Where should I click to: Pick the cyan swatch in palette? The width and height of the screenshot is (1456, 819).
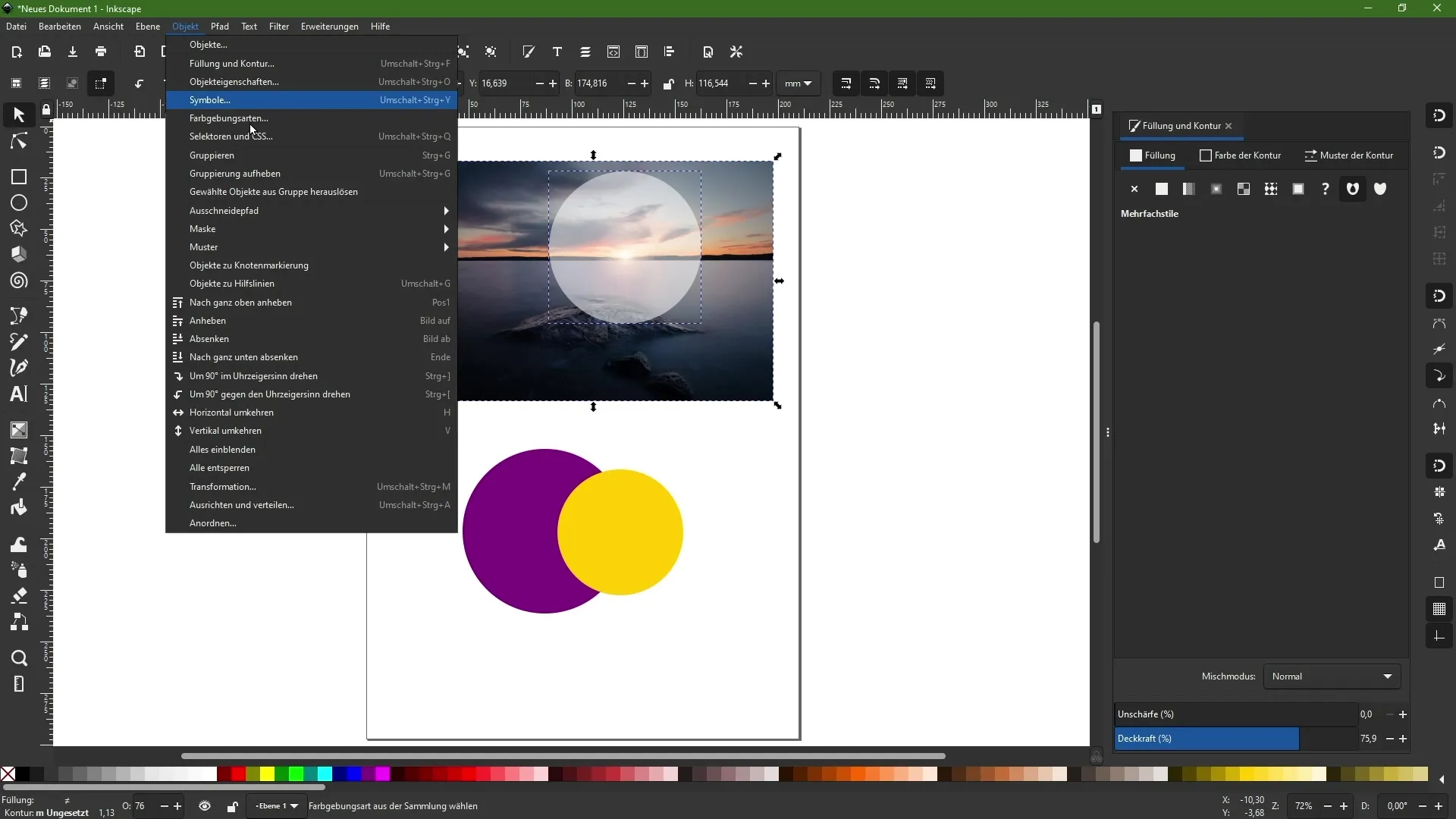(x=325, y=774)
